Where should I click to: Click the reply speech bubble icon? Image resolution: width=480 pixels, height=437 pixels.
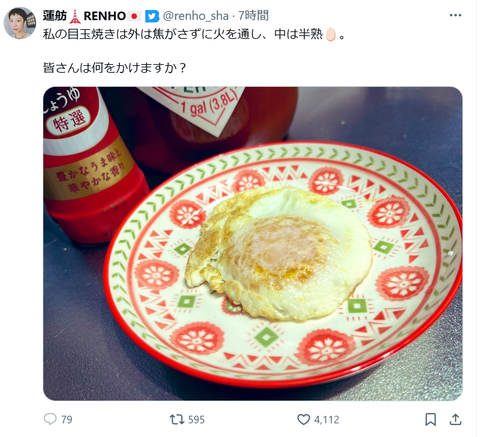coord(50,419)
